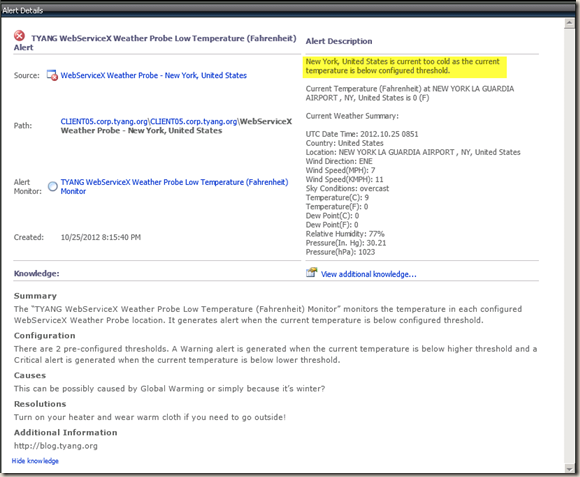Click the Alert Details title bar

(290, 10)
